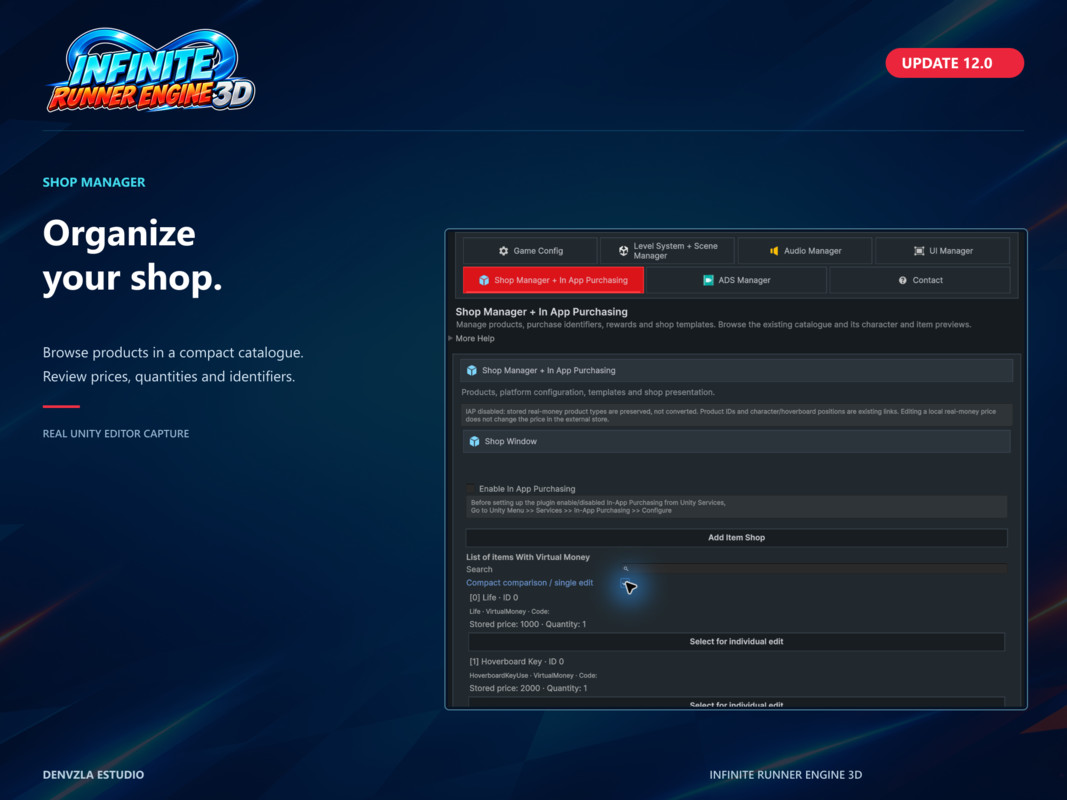The height and width of the screenshot is (800, 1067).
Task: Click the cube icon beside Shop Window
Action: click(x=474, y=441)
